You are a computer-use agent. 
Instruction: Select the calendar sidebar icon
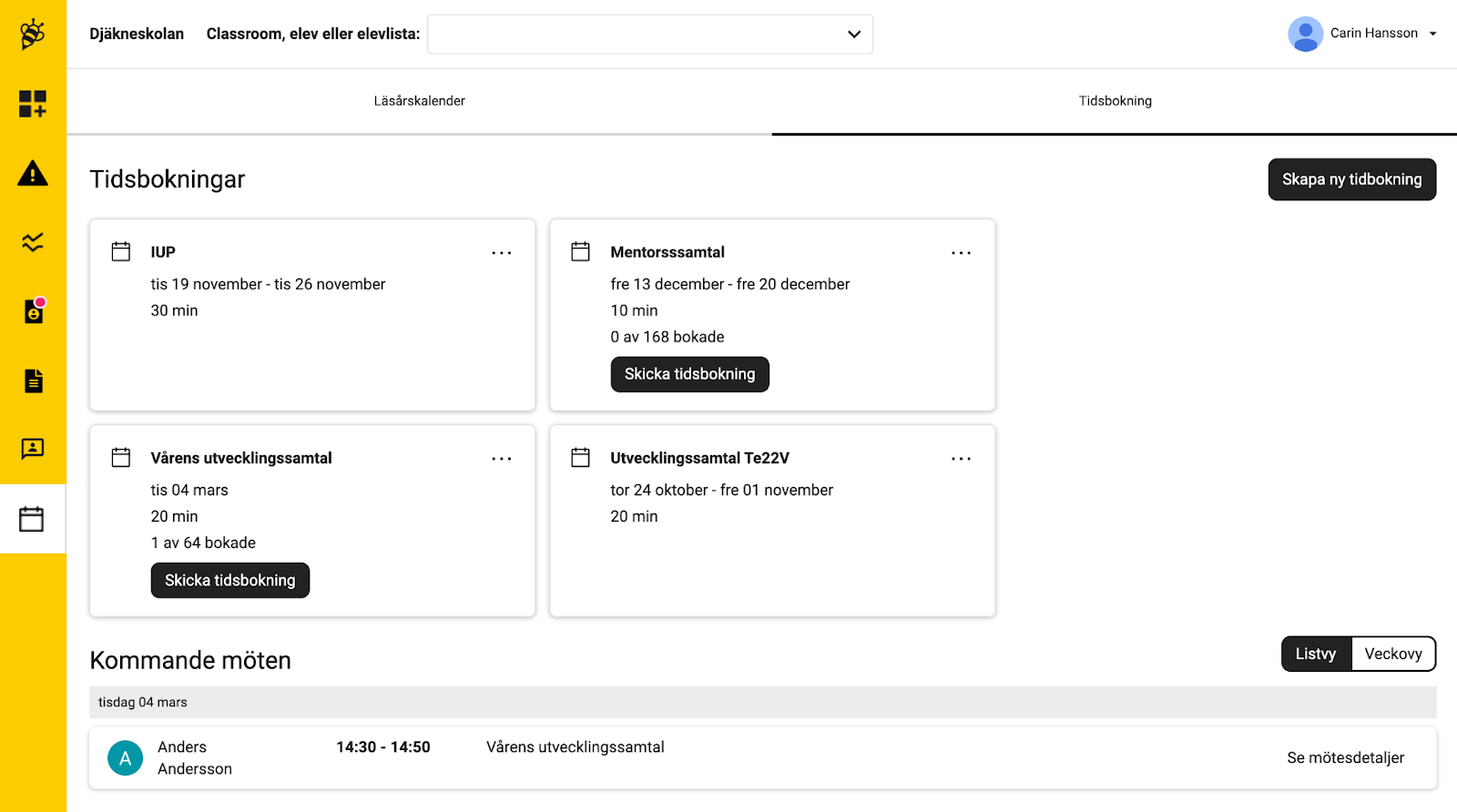click(33, 519)
